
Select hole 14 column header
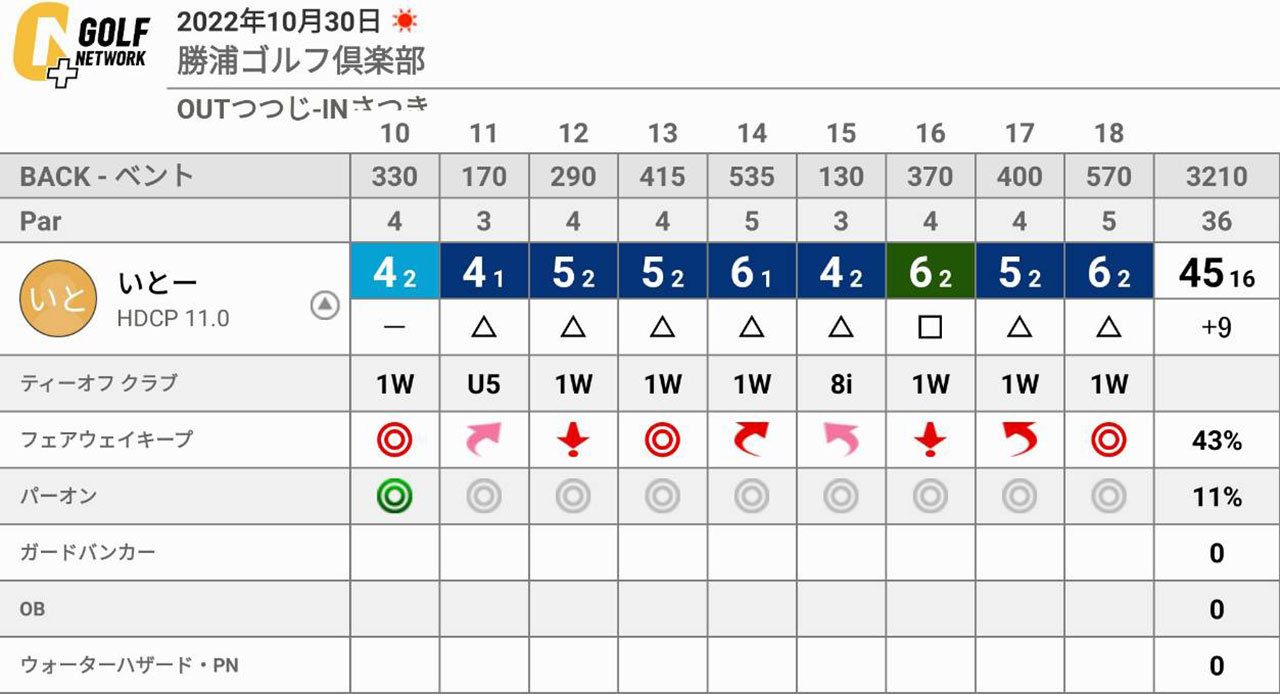click(x=751, y=133)
